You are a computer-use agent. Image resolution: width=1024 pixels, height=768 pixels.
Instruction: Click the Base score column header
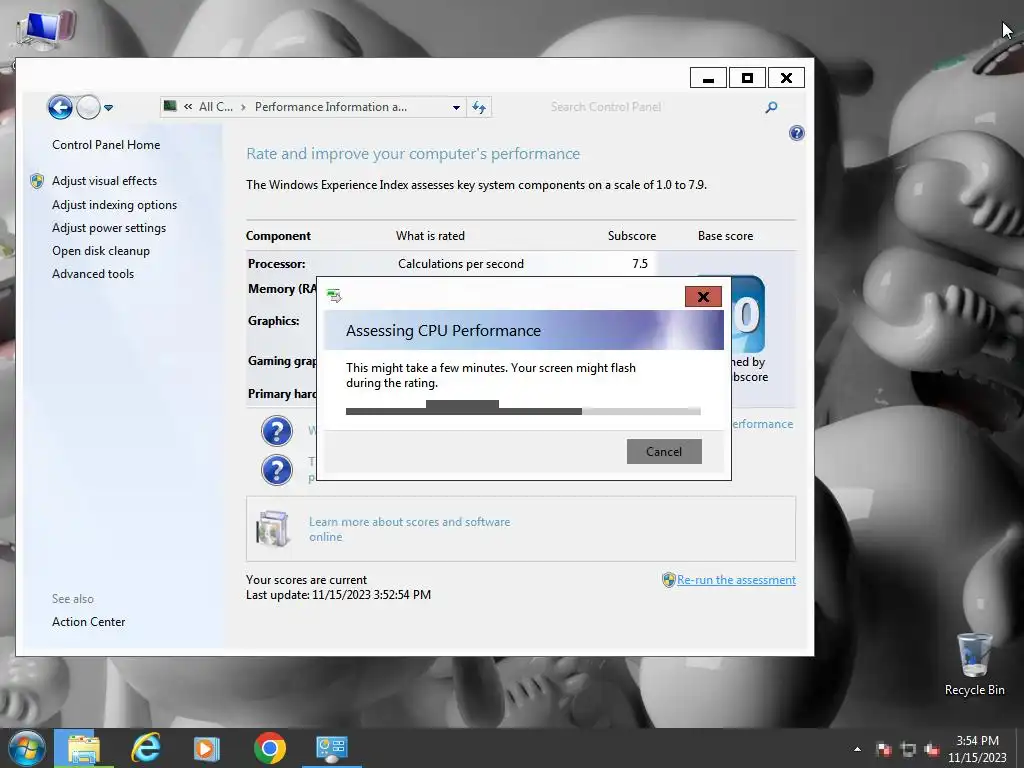(x=725, y=236)
